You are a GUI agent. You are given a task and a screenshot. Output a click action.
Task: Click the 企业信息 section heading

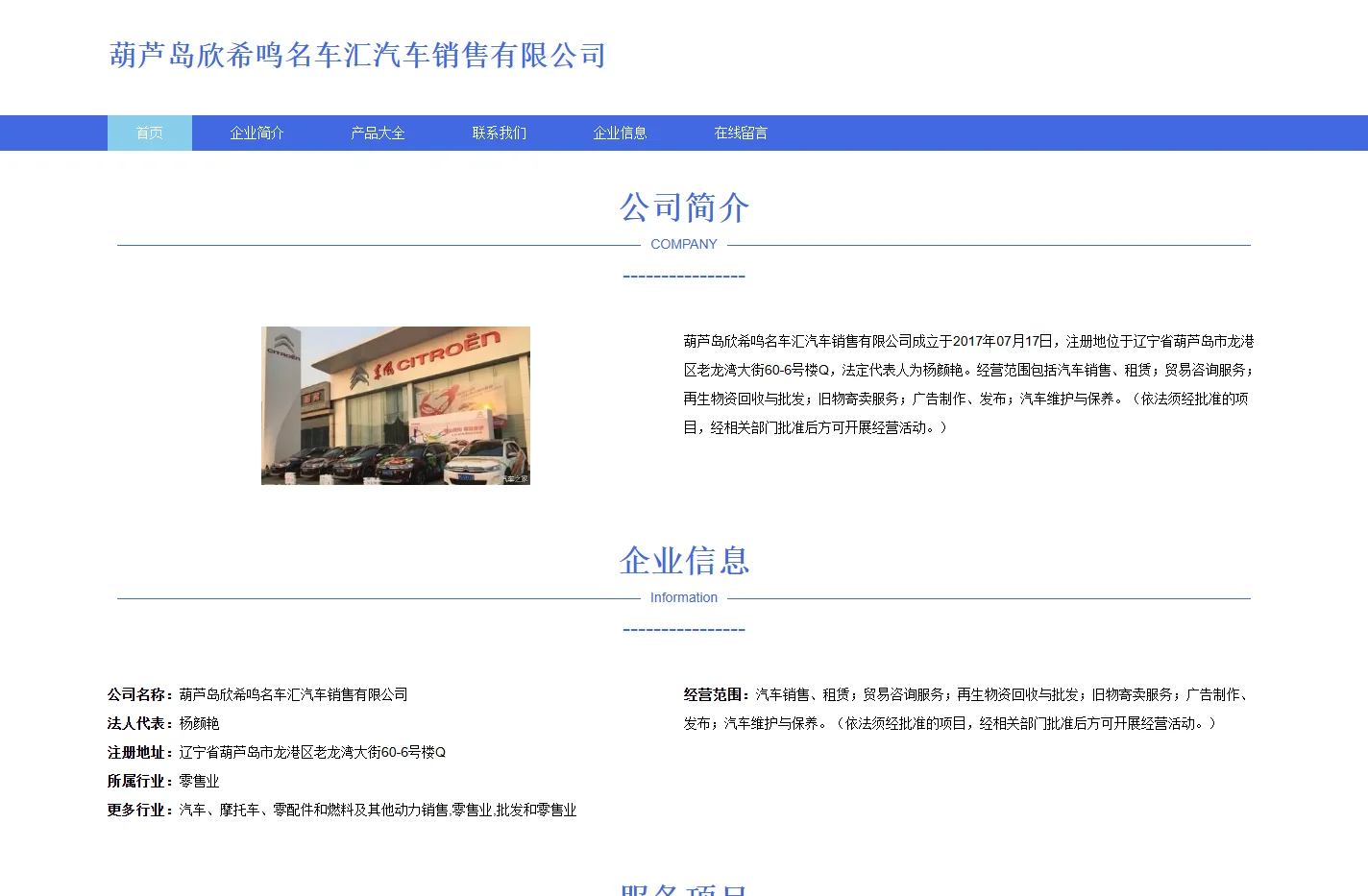click(684, 561)
